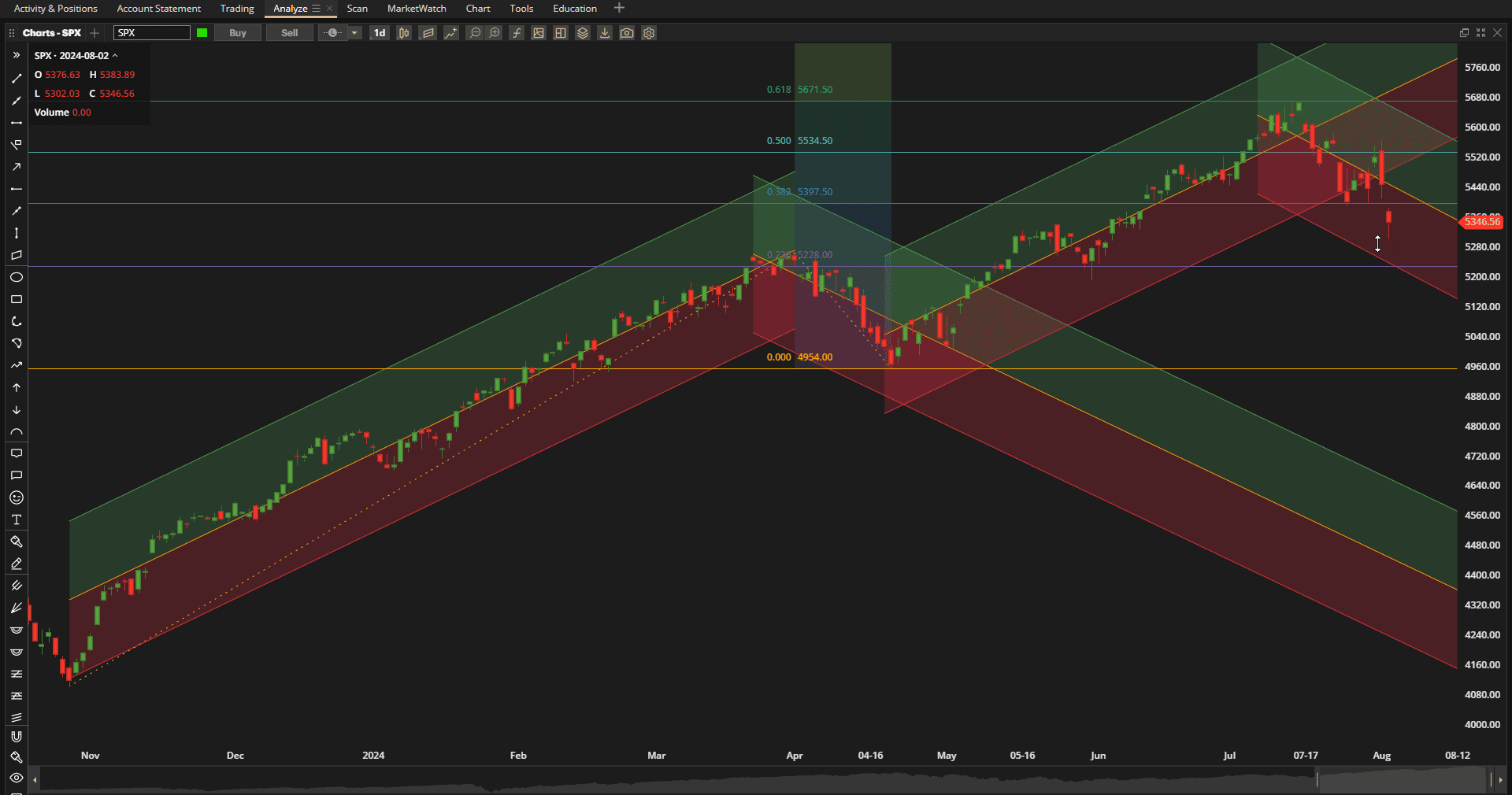The height and width of the screenshot is (795, 1512).
Task: Take a chart snapshot with camera icon
Action: pos(627,32)
